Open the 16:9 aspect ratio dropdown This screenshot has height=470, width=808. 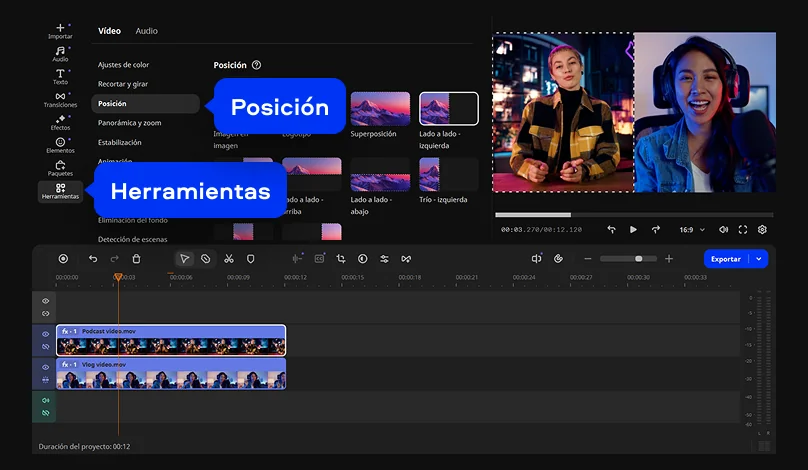click(692, 229)
